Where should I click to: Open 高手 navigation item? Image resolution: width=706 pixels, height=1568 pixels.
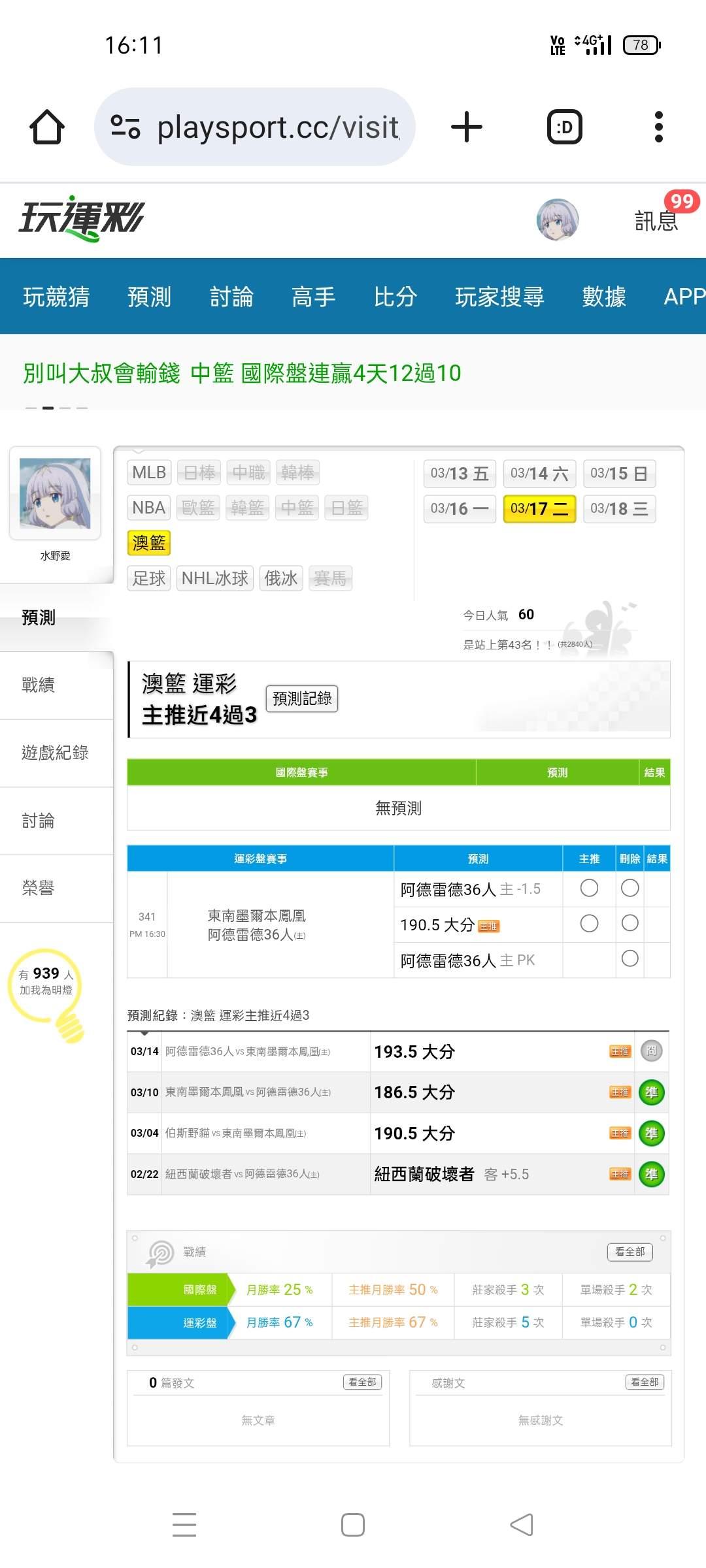tap(313, 297)
